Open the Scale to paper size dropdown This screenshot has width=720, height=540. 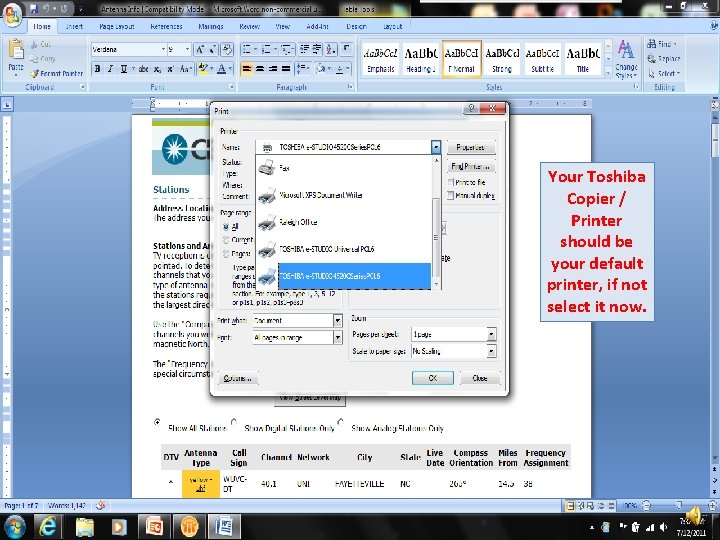[491, 351]
